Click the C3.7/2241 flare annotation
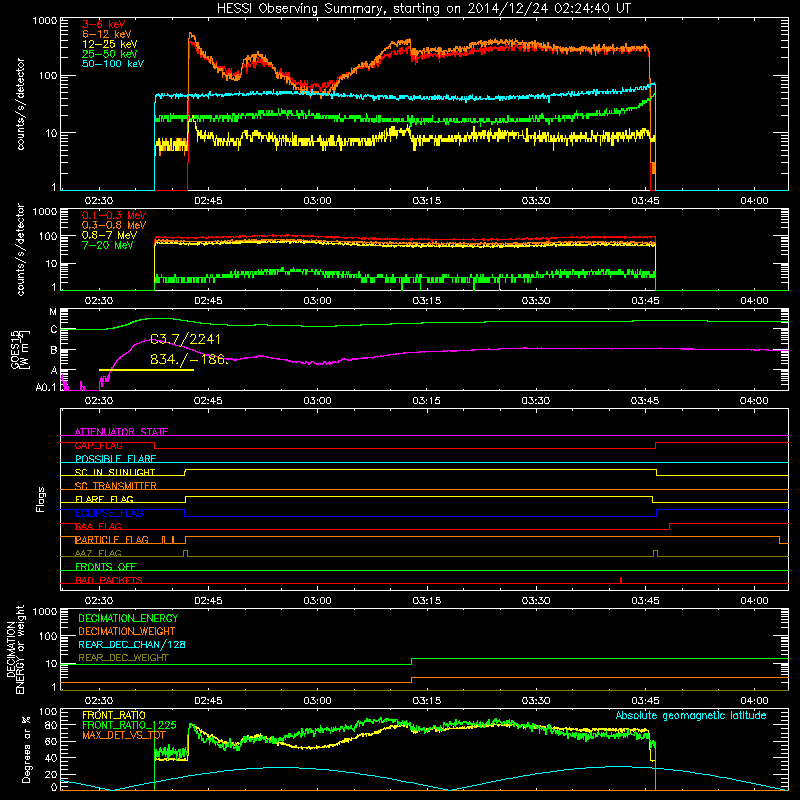The height and width of the screenshot is (800, 800). (x=185, y=339)
